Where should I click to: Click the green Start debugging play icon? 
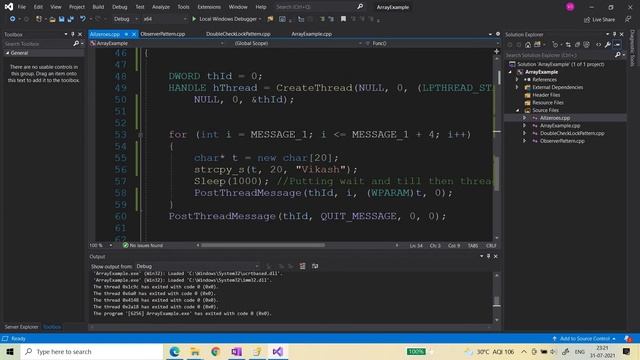pyautogui.click(x=194, y=19)
